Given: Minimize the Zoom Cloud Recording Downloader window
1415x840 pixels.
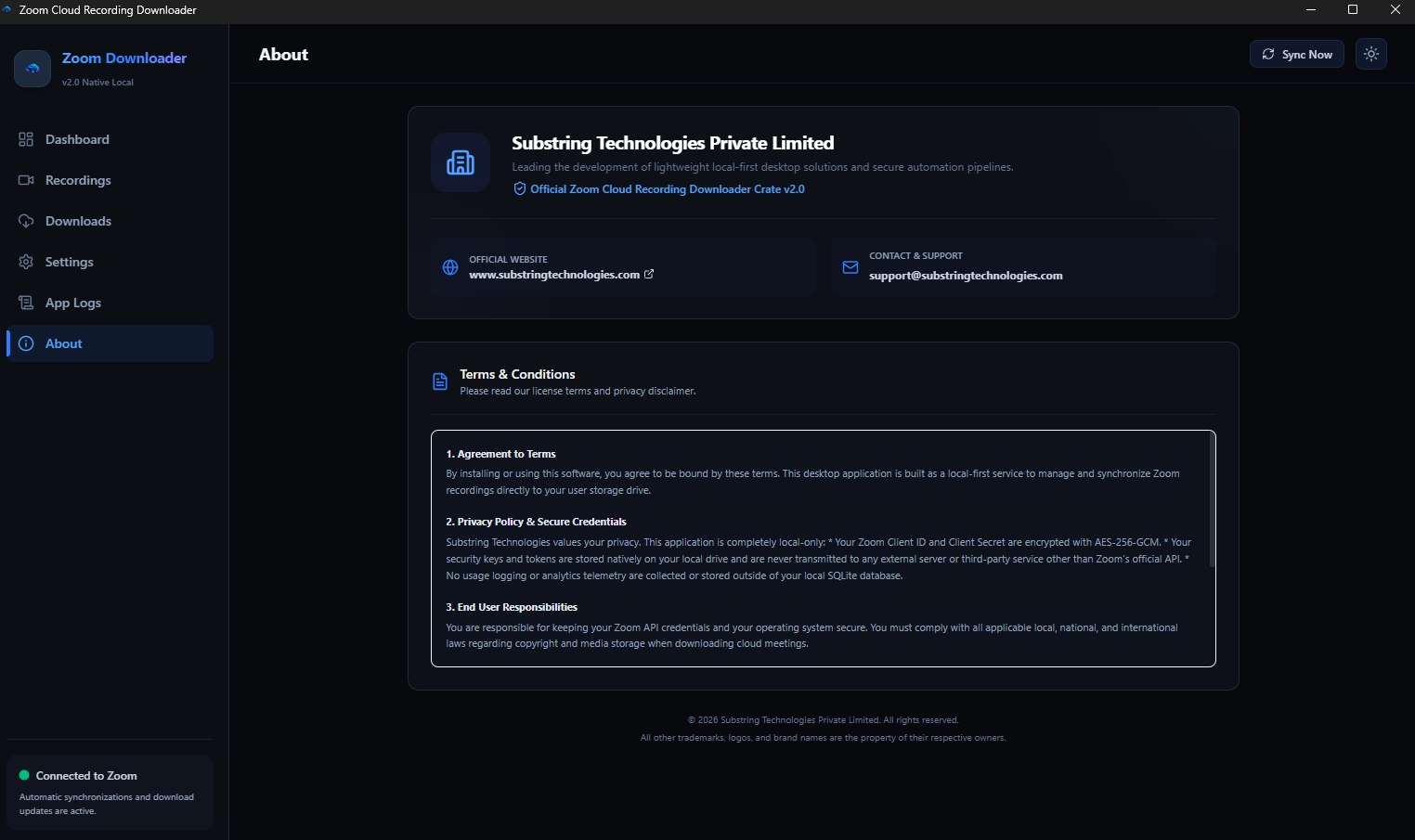Looking at the screenshot, I should pos(1311,10).
